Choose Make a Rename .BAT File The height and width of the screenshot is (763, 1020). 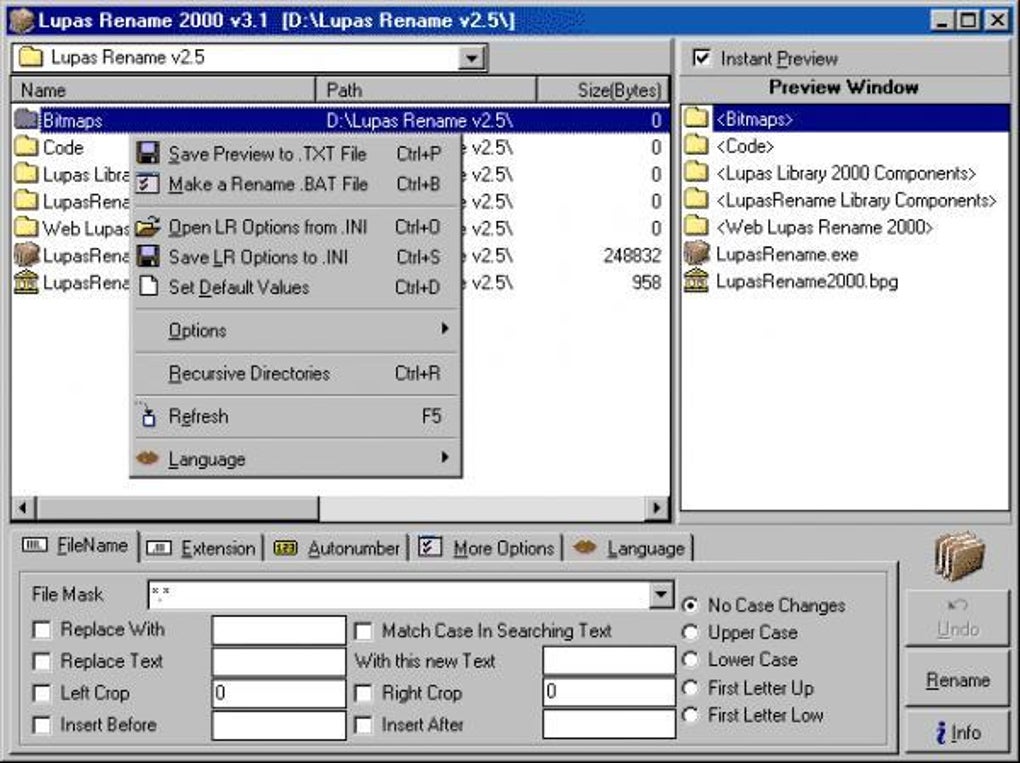pos(297,184)
